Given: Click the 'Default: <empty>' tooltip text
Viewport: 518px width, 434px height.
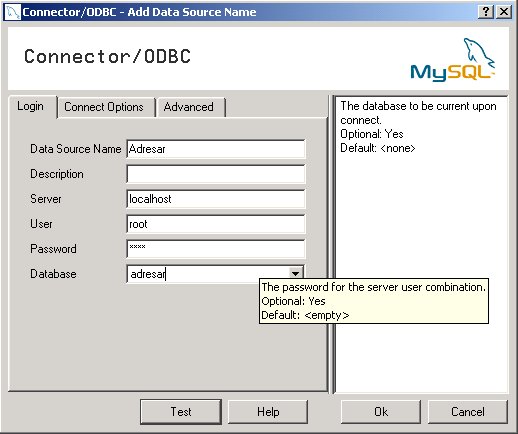Looking at the screenshot, I should coord(305,315).
